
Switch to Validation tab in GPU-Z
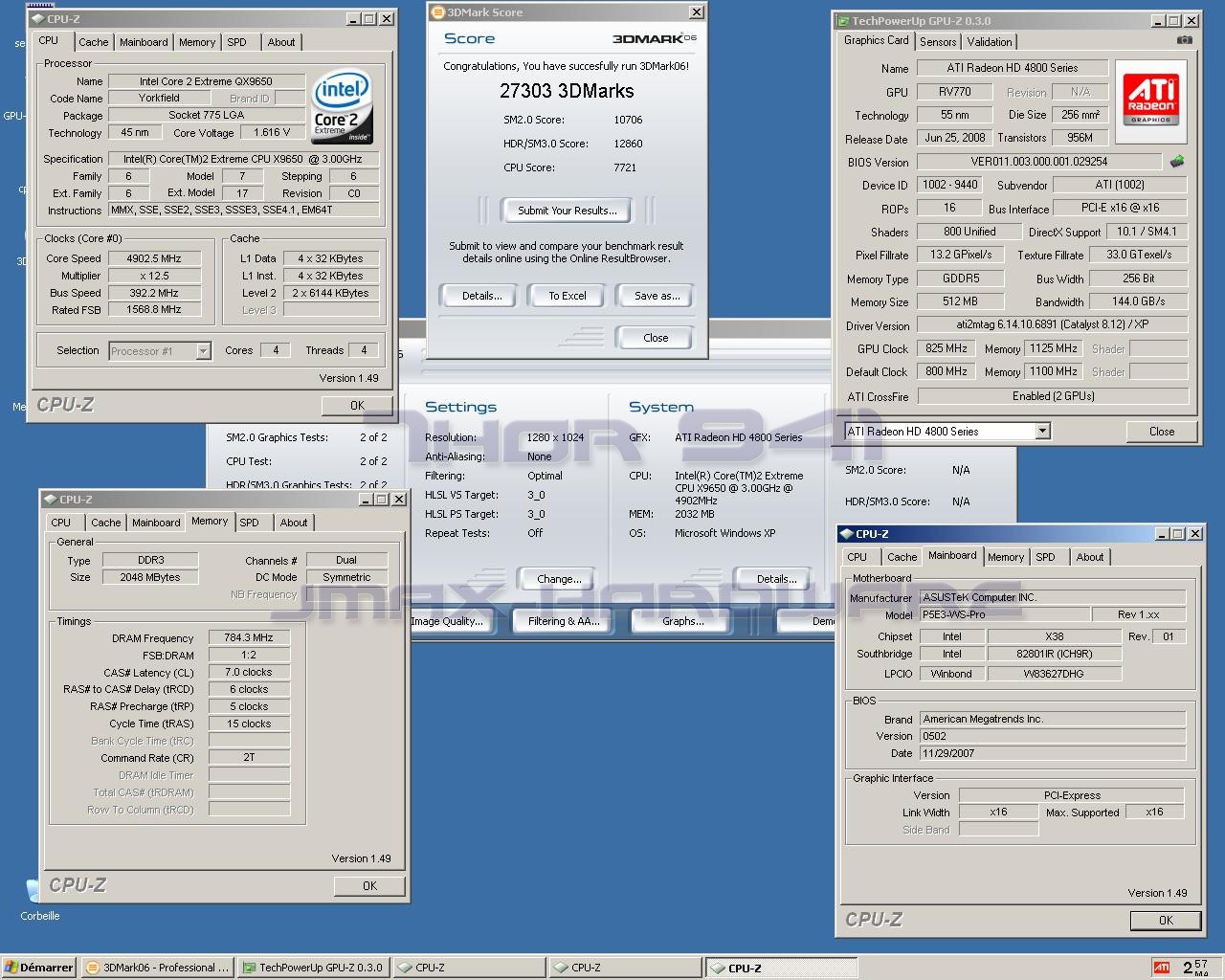[x=990, y=42]
